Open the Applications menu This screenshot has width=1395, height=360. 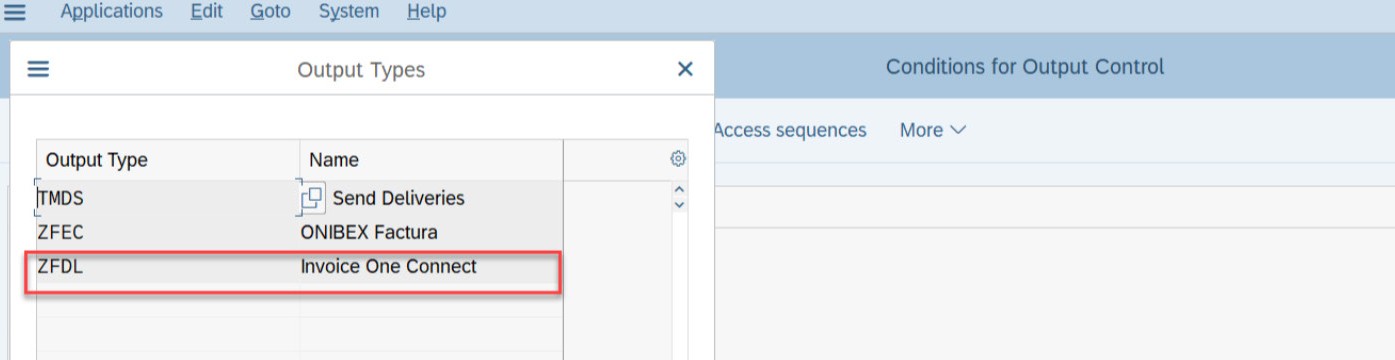pyautogui.click(x=111, y=12)
